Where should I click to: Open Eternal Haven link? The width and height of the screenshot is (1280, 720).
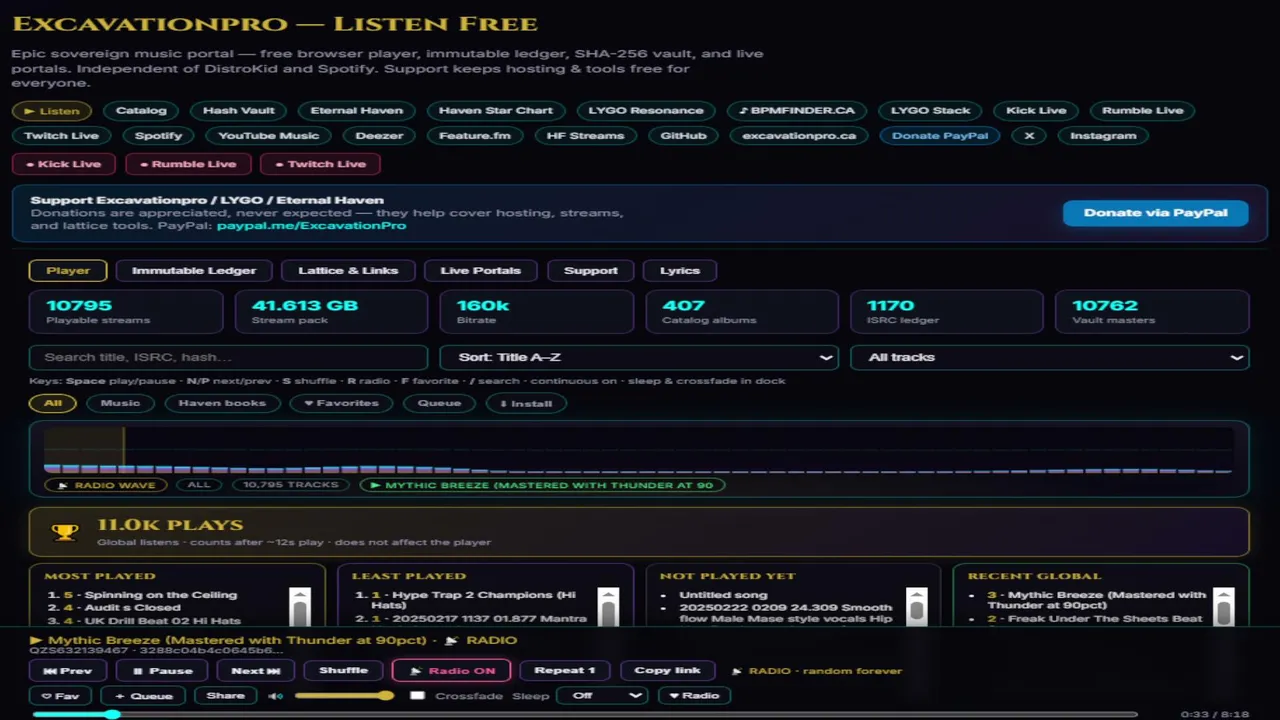coord(356,111)
